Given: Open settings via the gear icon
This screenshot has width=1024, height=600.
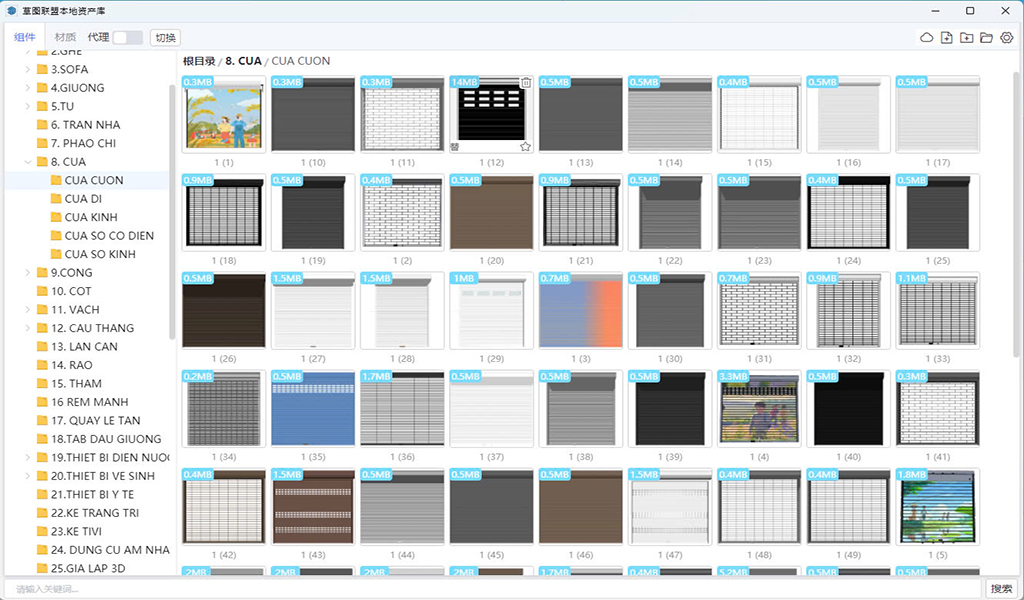Looking at the screenshot, I should pos(1006,38).
